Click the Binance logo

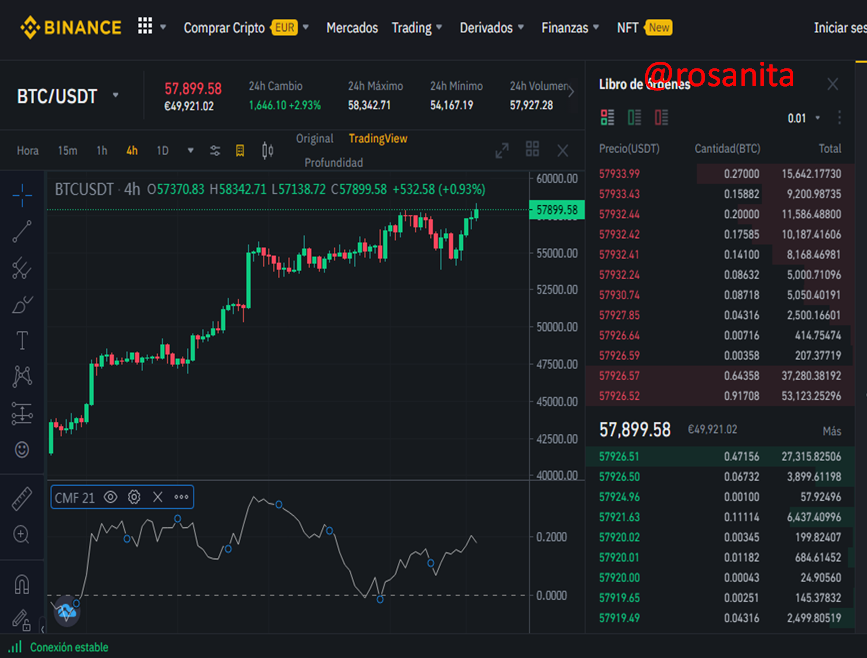[x=71, y=27]
